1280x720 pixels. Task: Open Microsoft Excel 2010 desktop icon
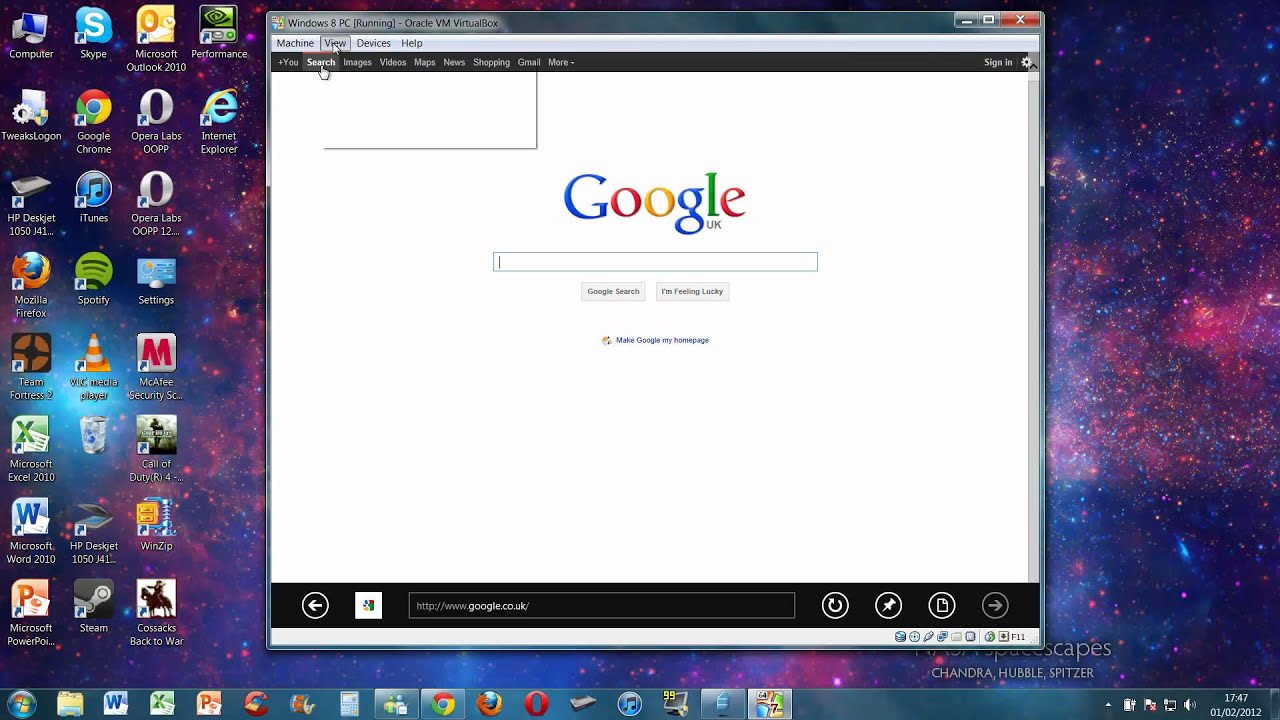click(31, 449)
